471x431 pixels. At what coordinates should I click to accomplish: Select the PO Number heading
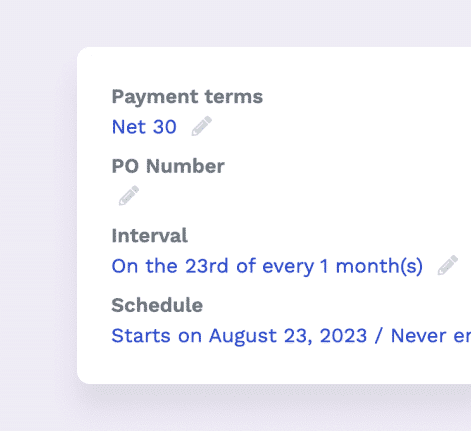[168, 166]
